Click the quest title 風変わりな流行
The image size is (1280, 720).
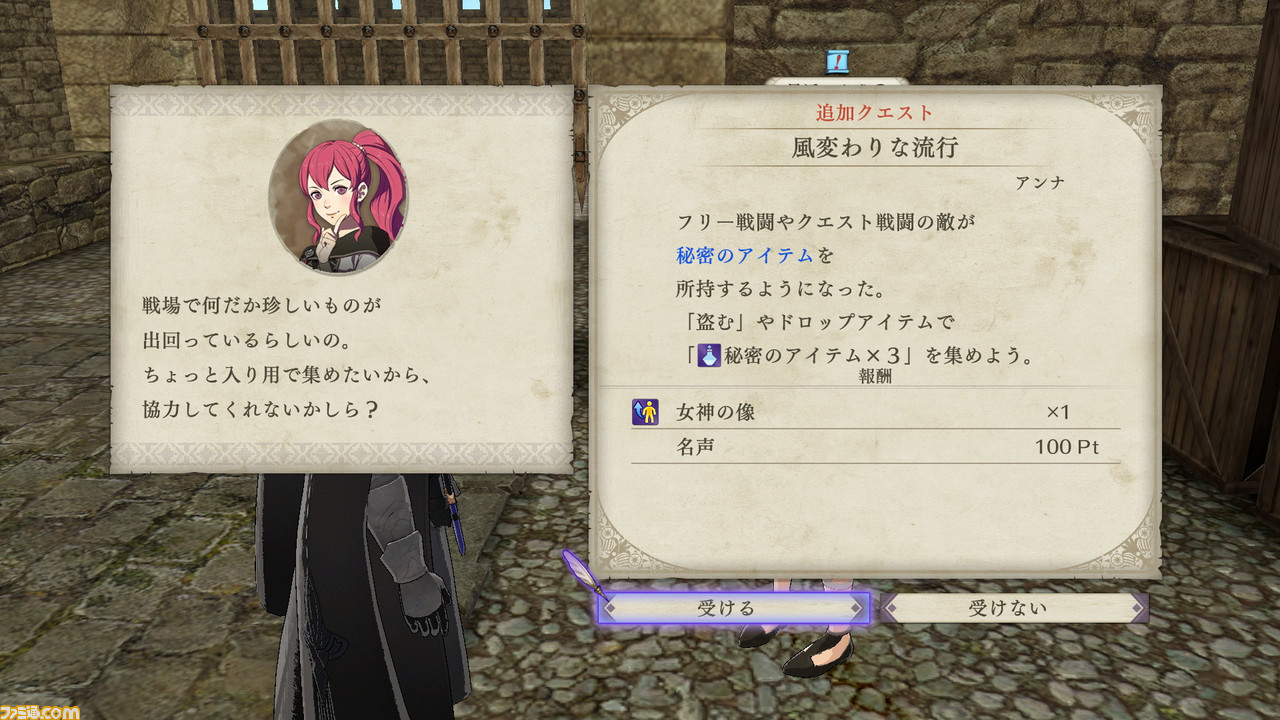click(x=875, y=148)
